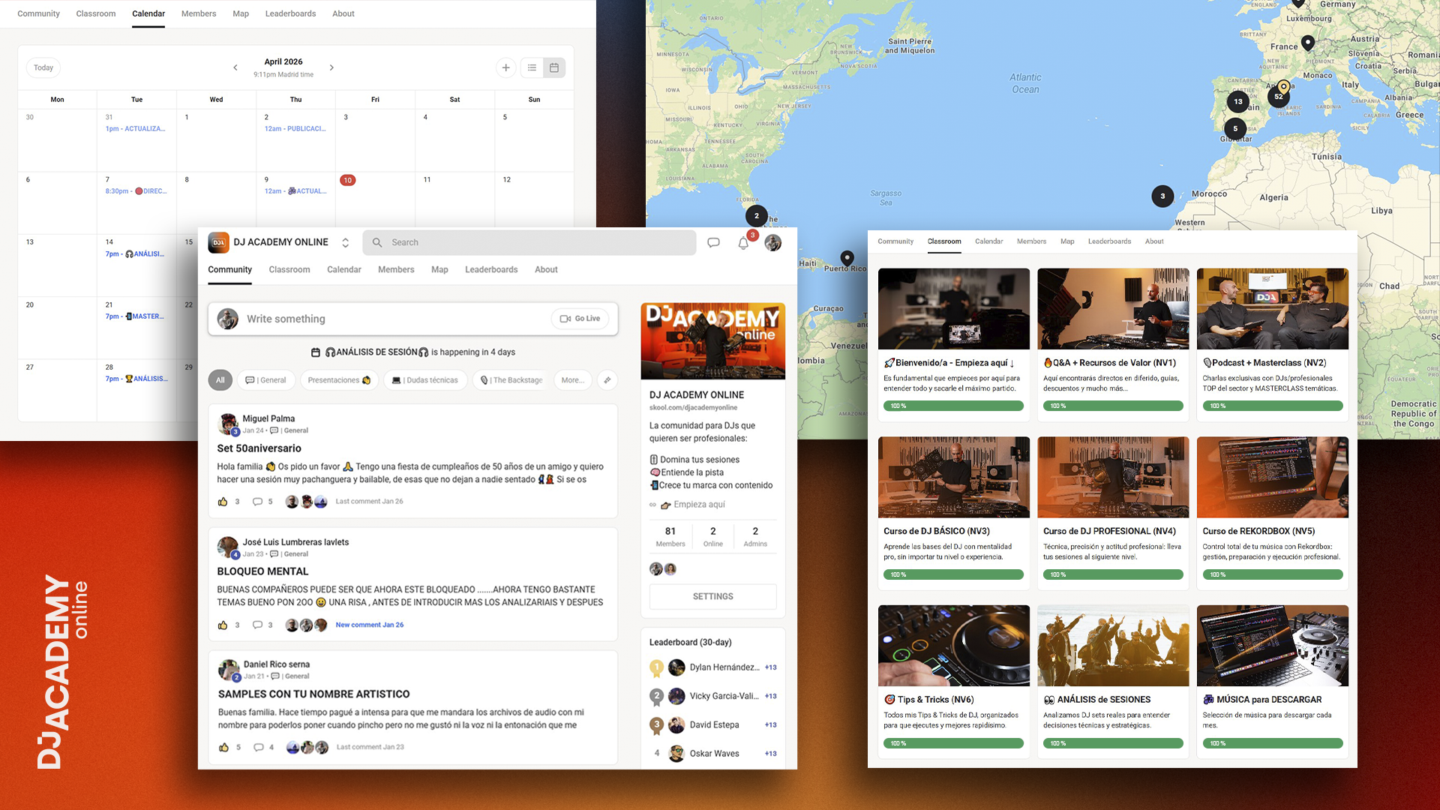Viewport: 1440px width, 810px height.
Task: Click the magnifier icon in the search bar
Action: pyautogui.click(x=377, y=242)
